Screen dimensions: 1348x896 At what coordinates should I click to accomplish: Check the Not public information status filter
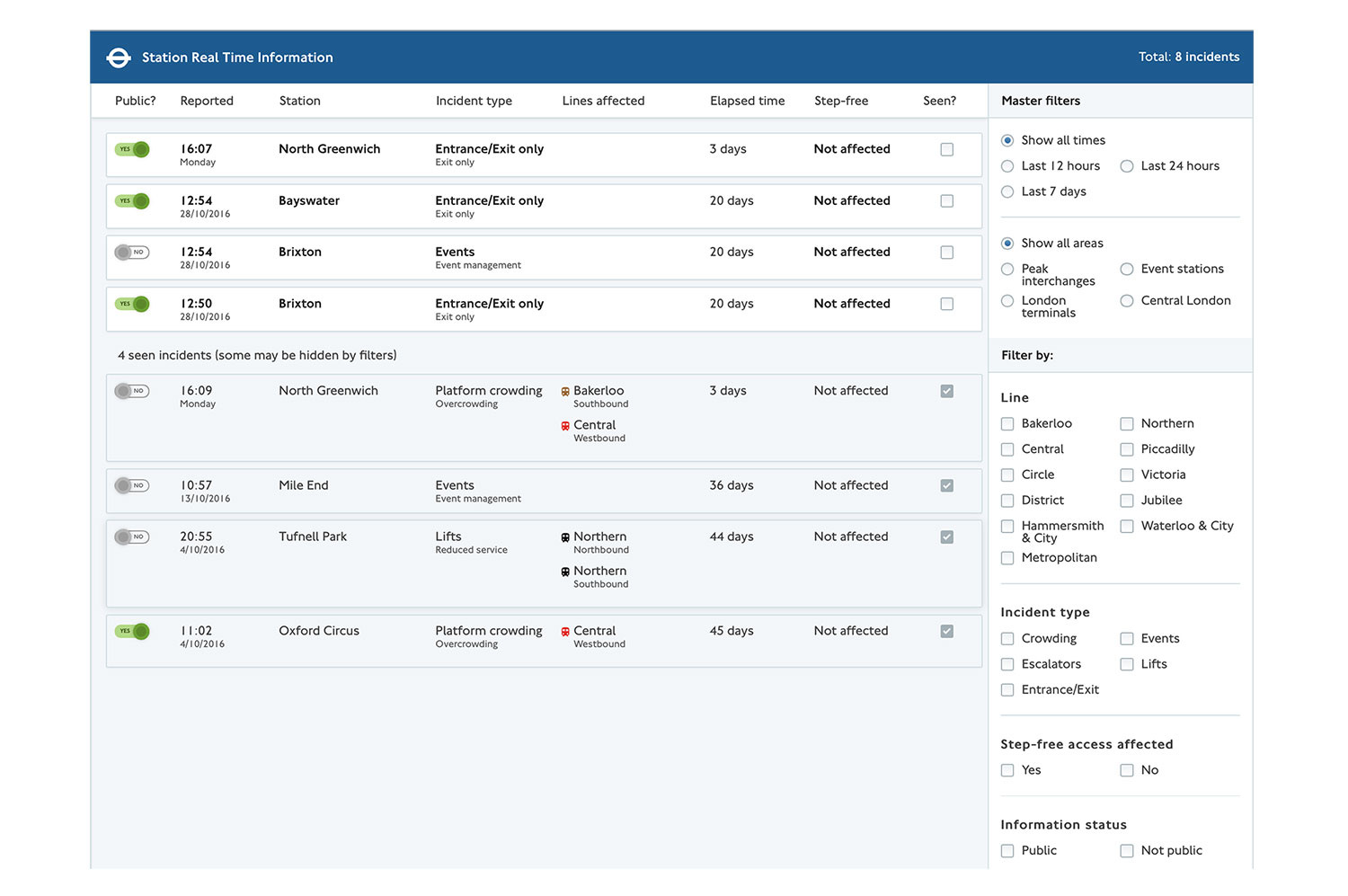click(1126, 850)
